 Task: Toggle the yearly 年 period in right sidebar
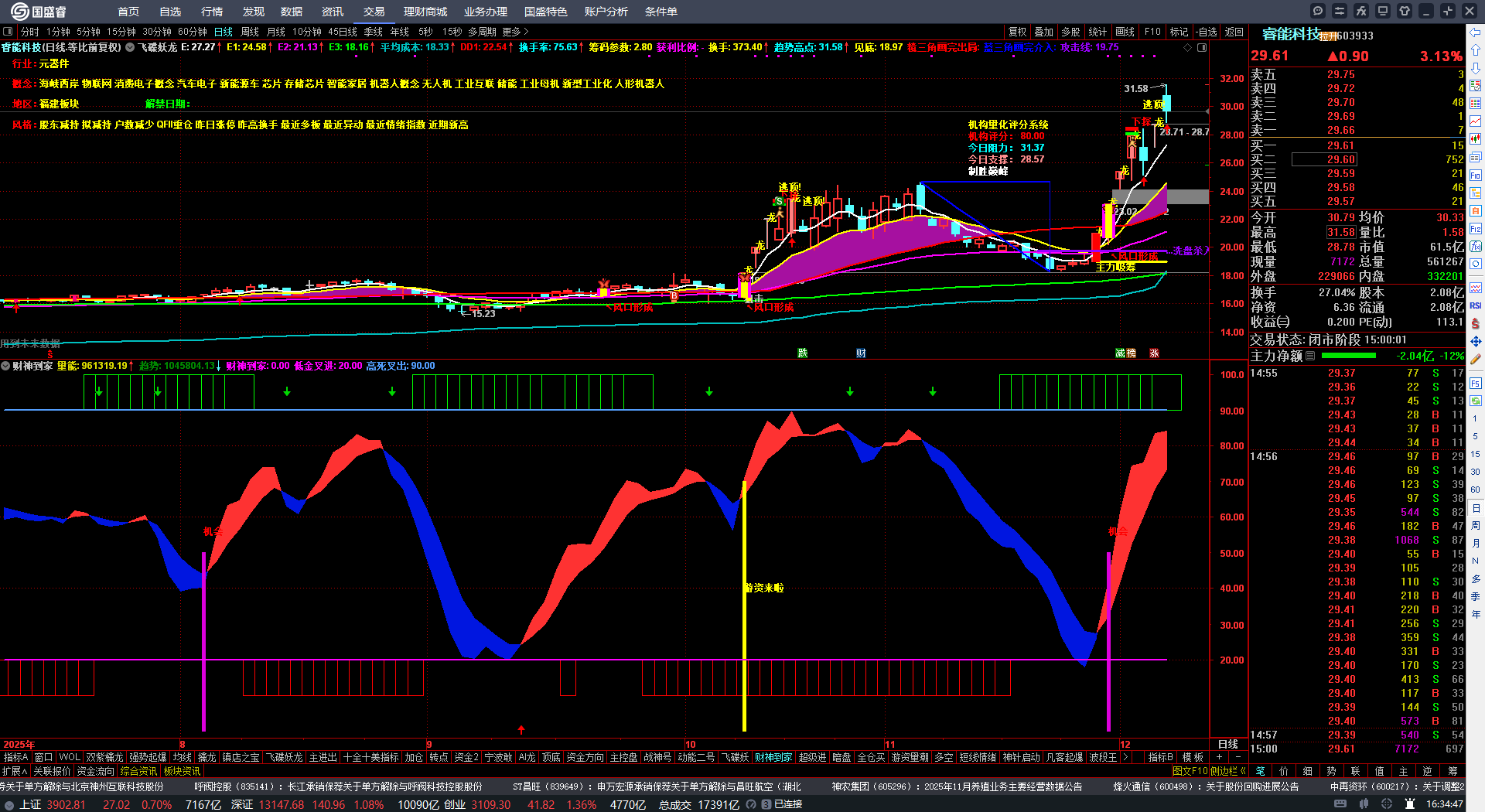point(1476,614)
